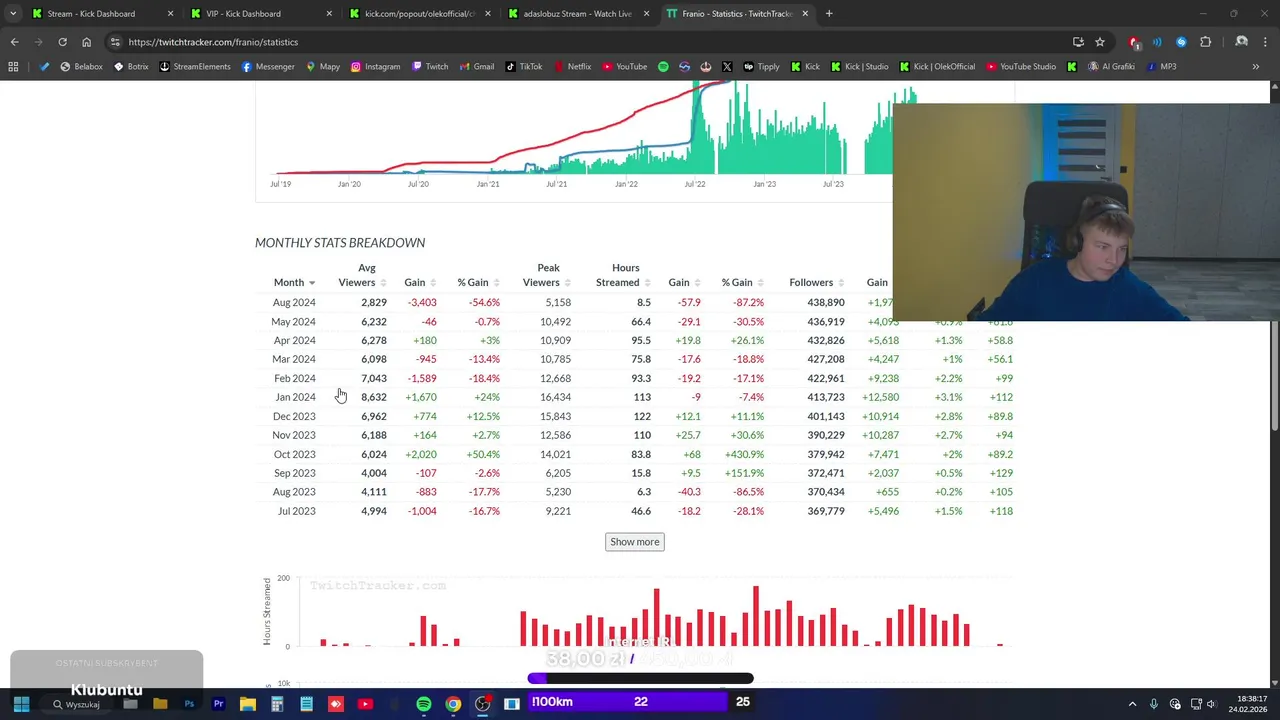Screen dimensions: 1280x720
Task: Show hidden tray icons chevron
Action: tap(1132, 704)
